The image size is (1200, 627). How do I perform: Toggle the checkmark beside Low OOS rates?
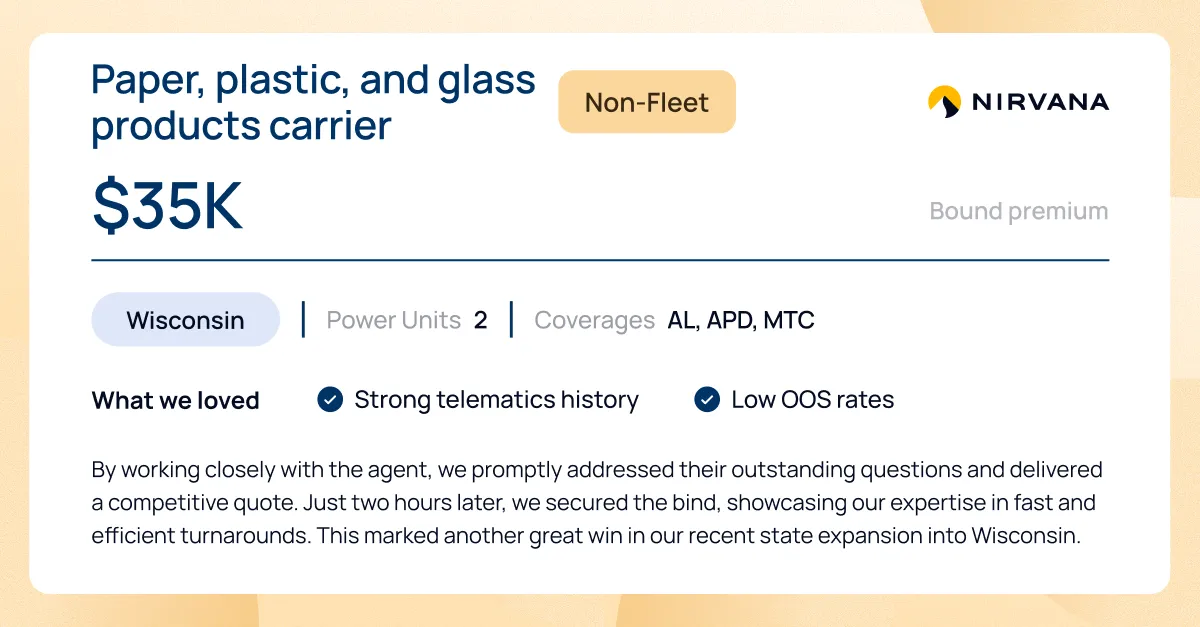click(707, 400)
